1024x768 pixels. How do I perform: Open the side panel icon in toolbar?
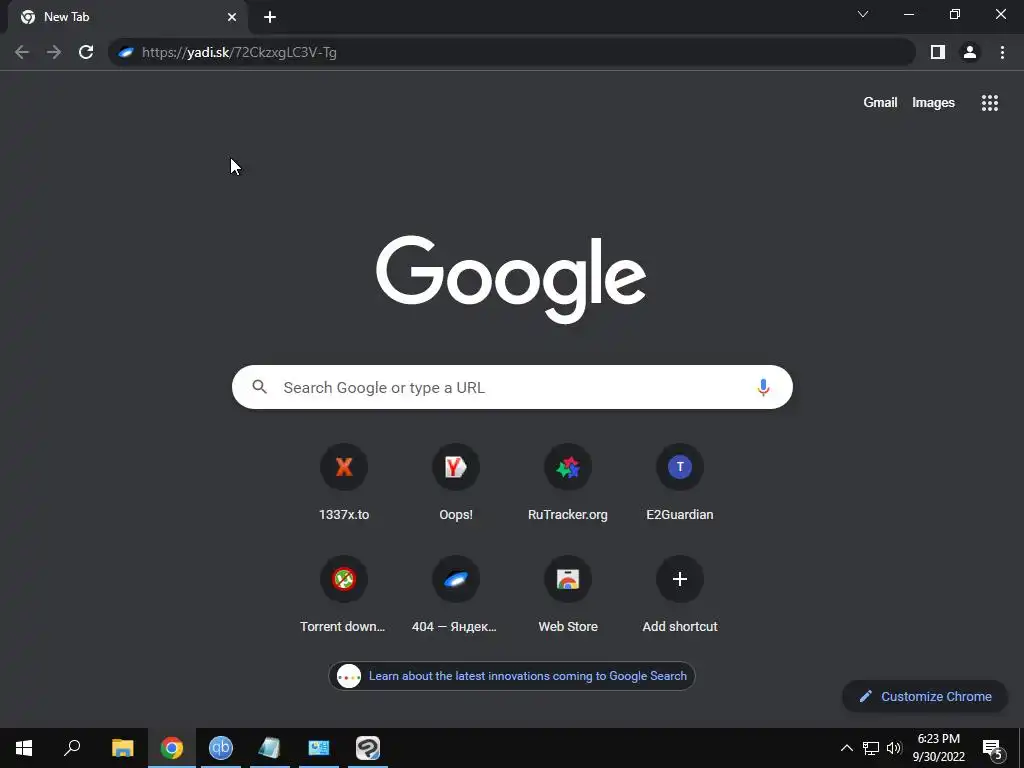(x=938, y=52)
